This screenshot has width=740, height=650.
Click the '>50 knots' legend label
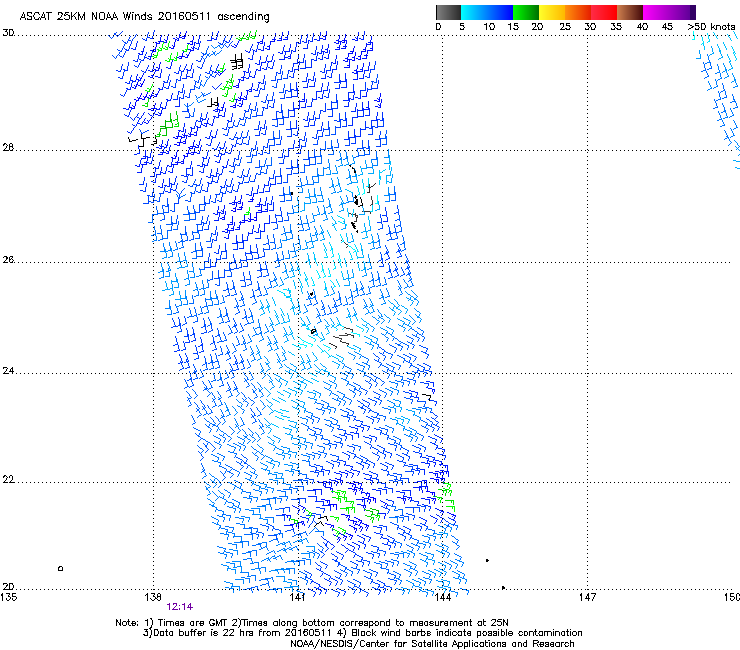click(x=711, y=27)
